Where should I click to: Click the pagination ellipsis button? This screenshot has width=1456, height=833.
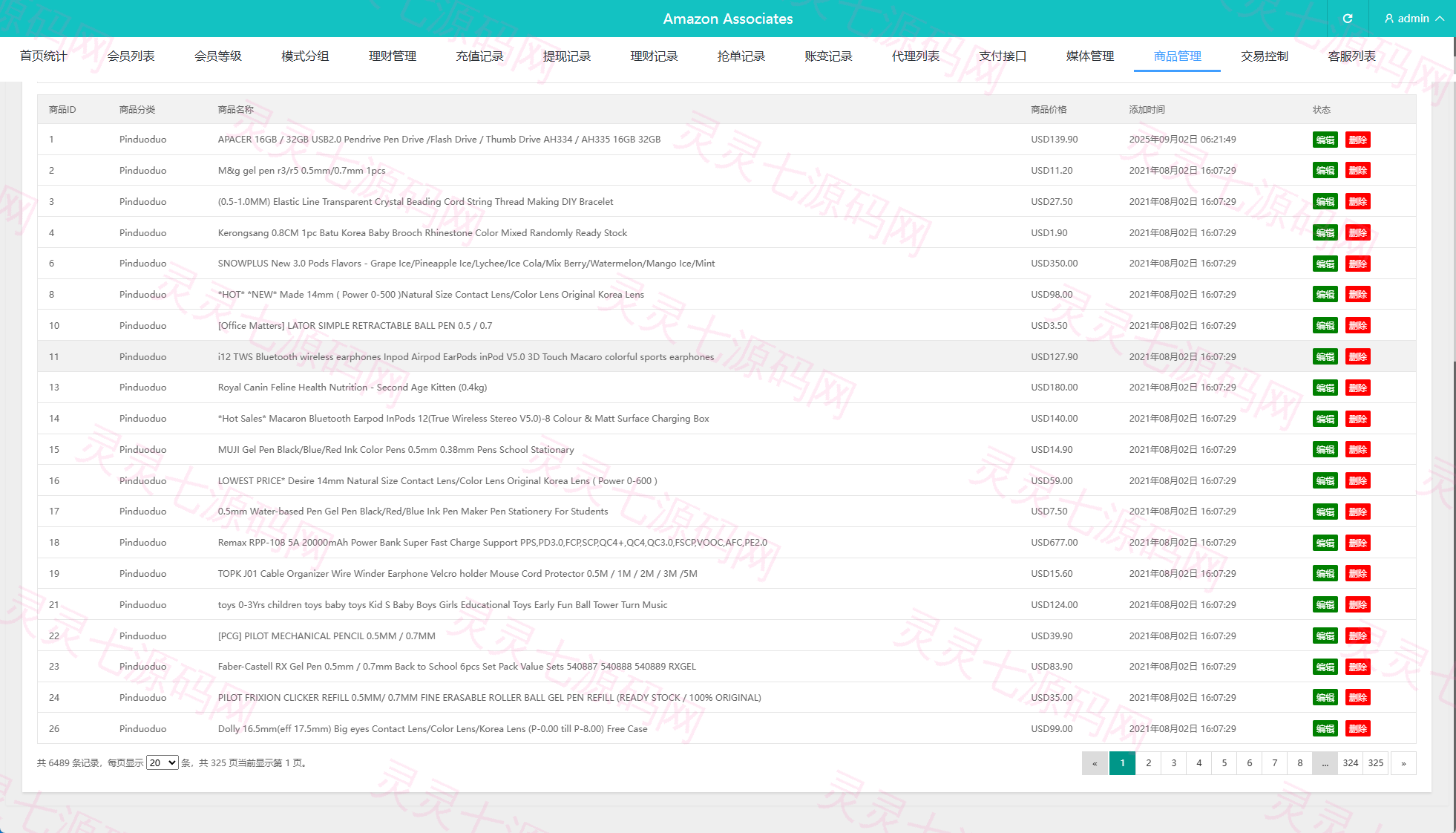1325,763
